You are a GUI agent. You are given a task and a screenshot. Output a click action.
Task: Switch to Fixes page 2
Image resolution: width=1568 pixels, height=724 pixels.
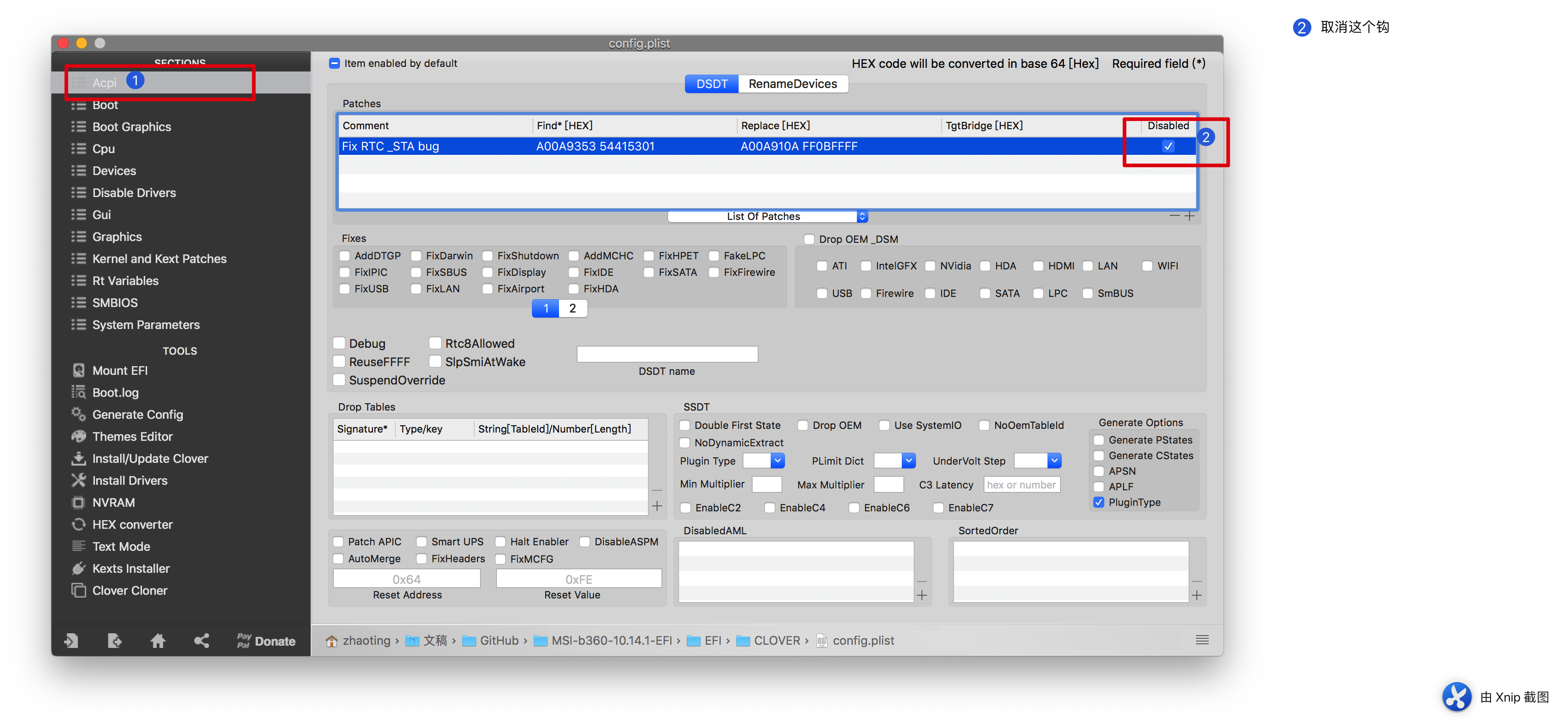click(572, 309)
